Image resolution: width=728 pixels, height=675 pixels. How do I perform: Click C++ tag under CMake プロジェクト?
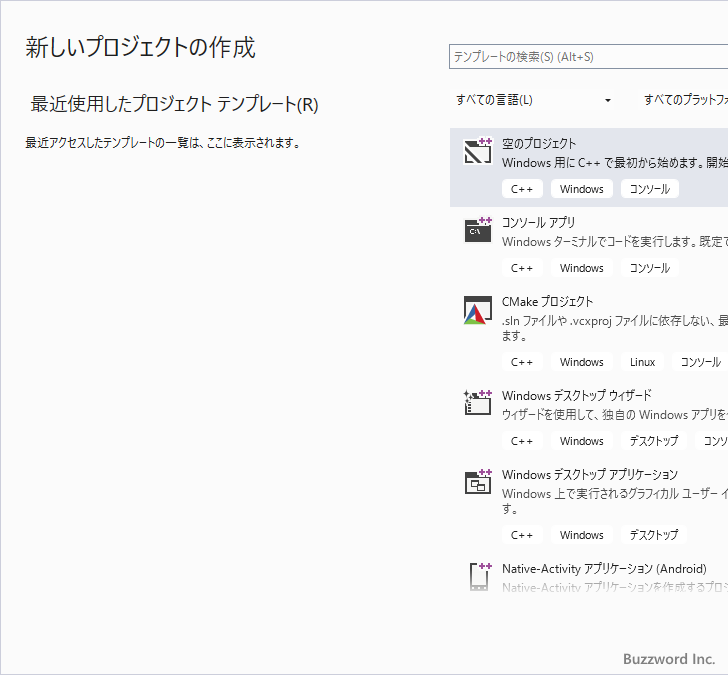tap(522, 362)
